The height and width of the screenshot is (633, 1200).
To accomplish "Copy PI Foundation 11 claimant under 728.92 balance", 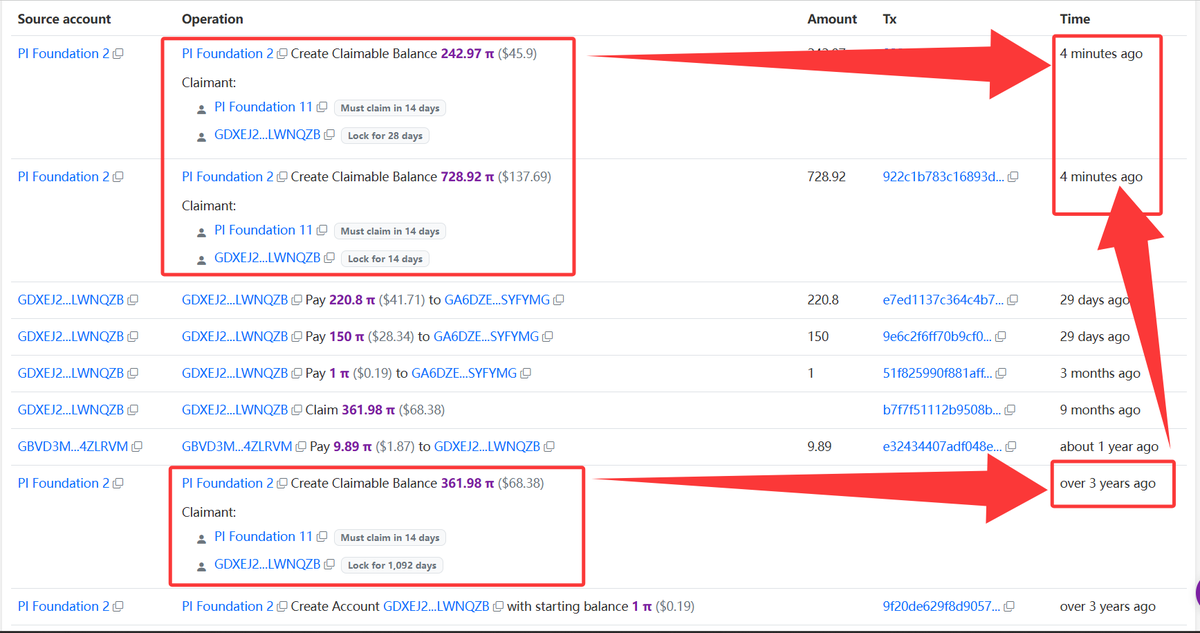I will (322, 231).
